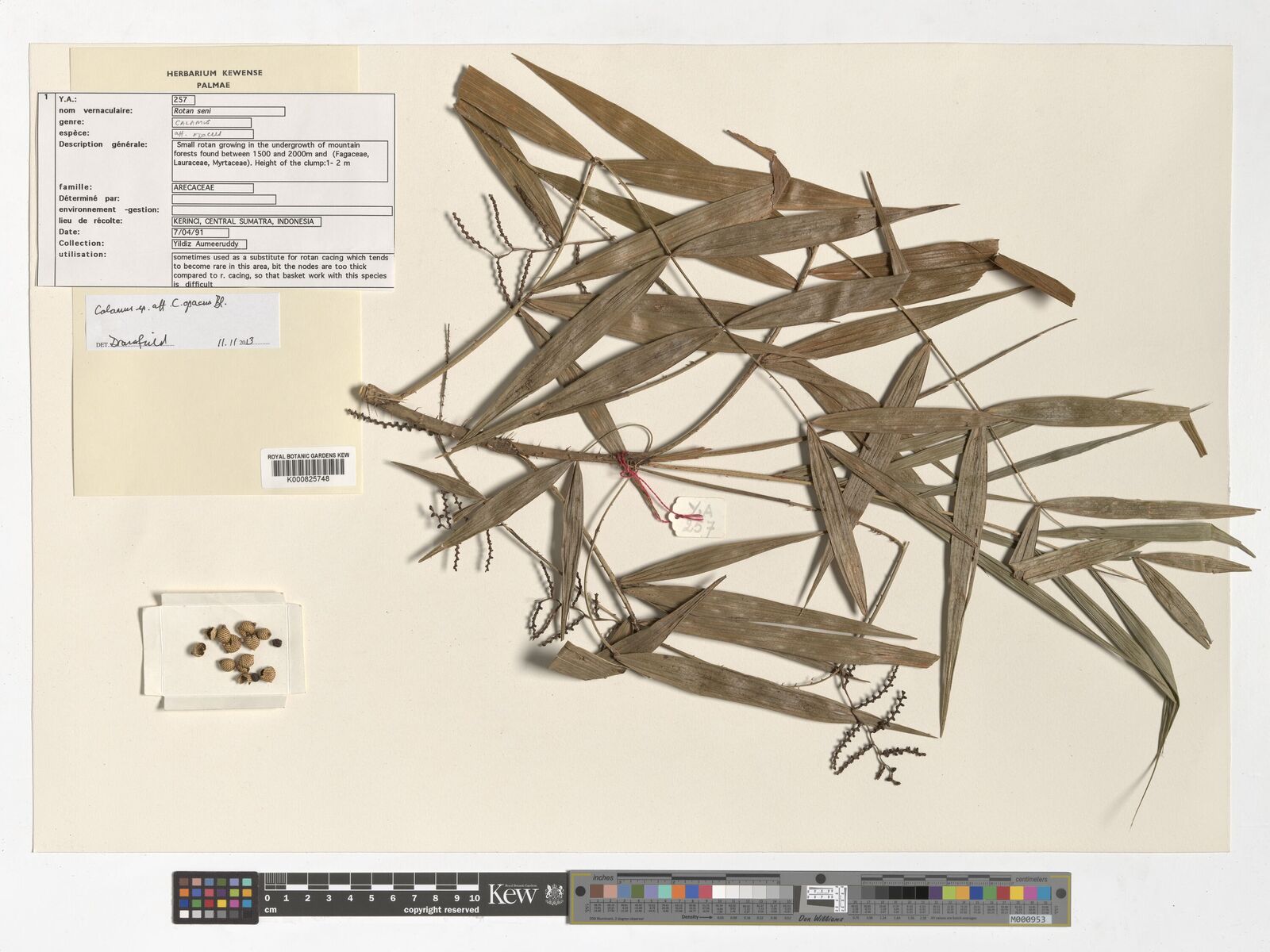Click the 'Rotan seni' vernacular name field
Viewport: 1270px width, 952px height.
click(228, 112)
